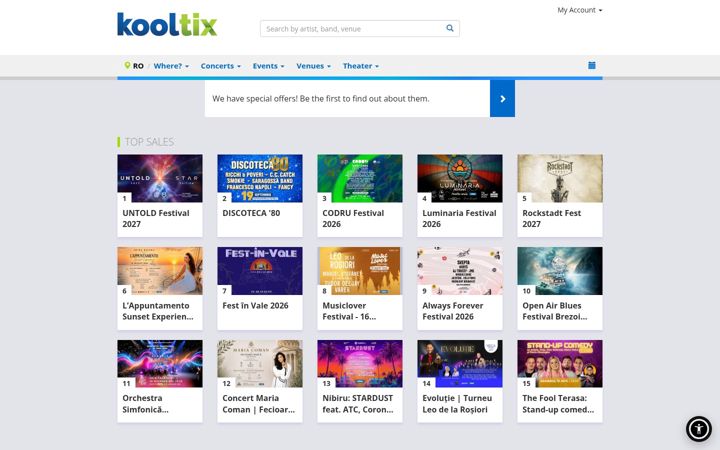Click the UNTOLD Festival 2027 title
720x450 pixels.
(156, 219)
